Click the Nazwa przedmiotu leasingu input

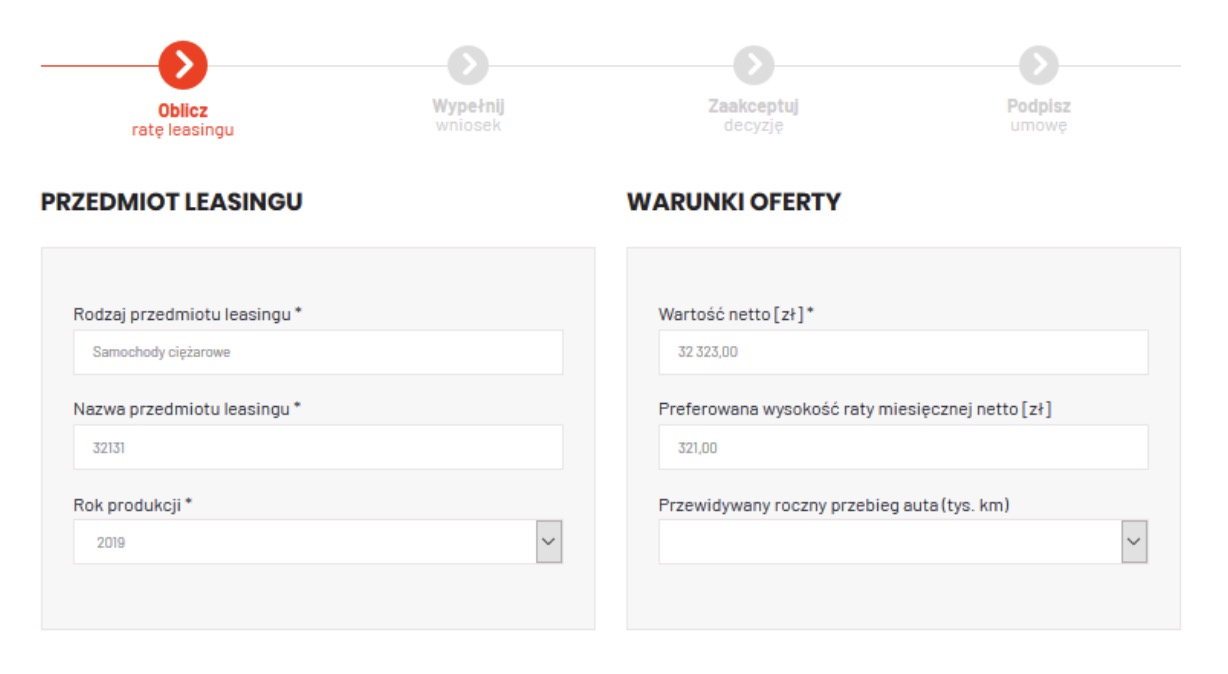(x=318, y=447)
